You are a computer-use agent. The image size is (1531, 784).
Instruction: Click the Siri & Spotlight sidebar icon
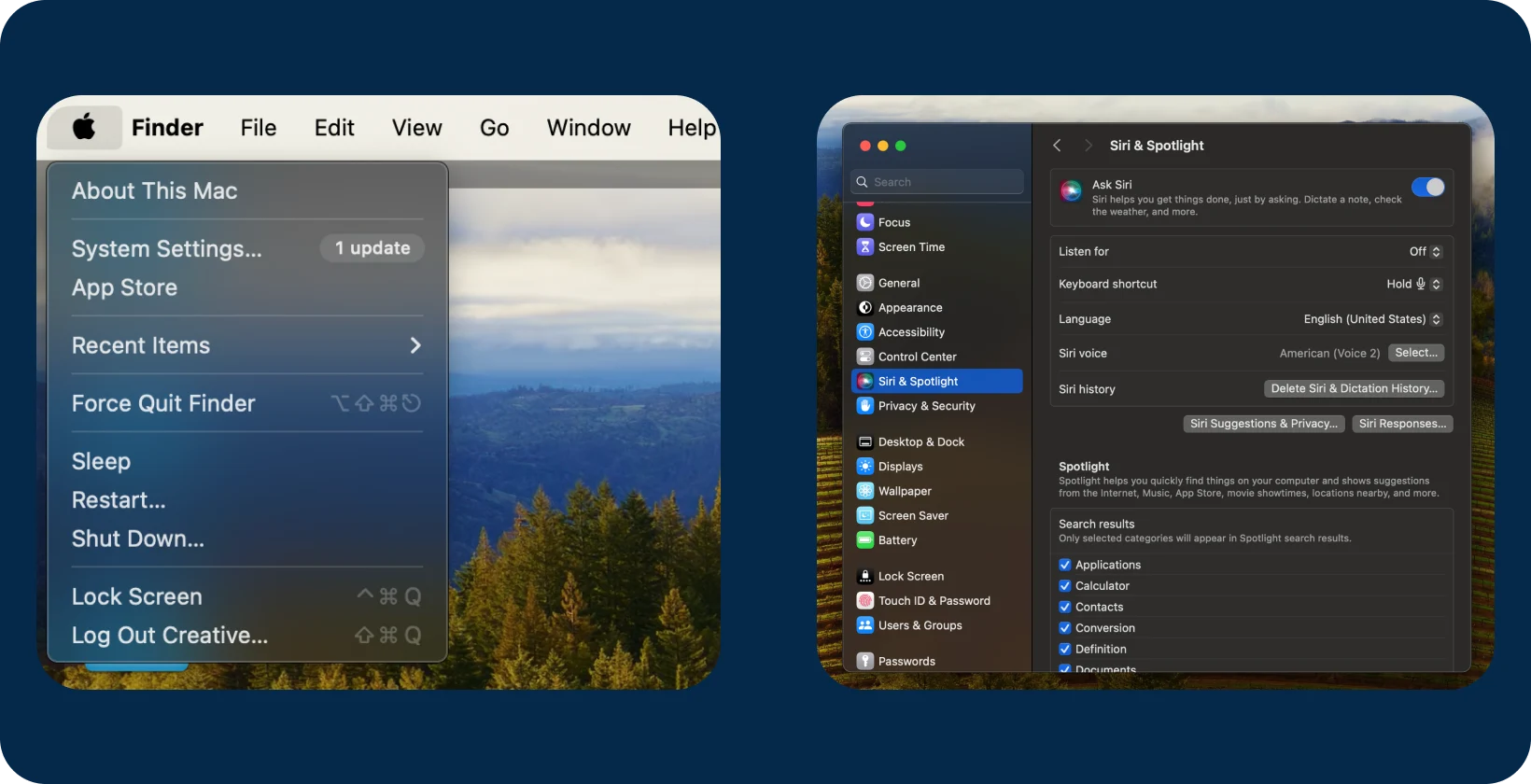coord(865,382)
